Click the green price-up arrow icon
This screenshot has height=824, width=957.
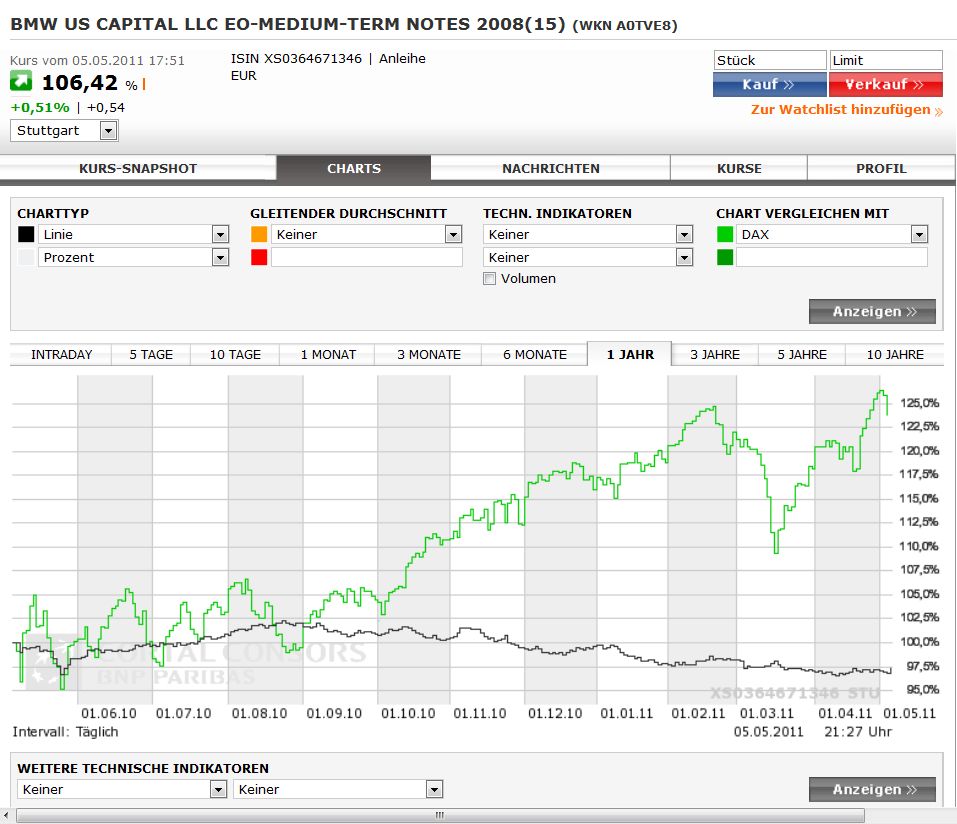[x=21, y=81]
